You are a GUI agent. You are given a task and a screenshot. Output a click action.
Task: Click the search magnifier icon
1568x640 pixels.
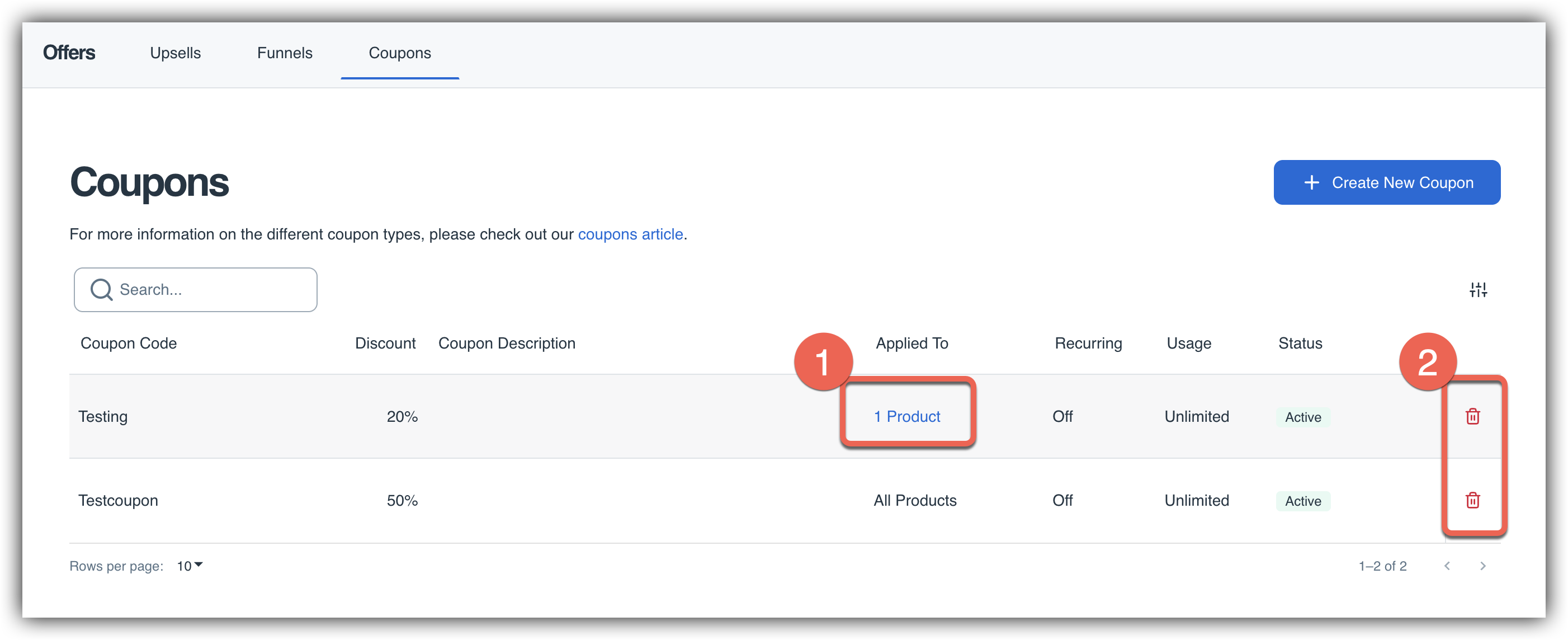pos(101,290)
